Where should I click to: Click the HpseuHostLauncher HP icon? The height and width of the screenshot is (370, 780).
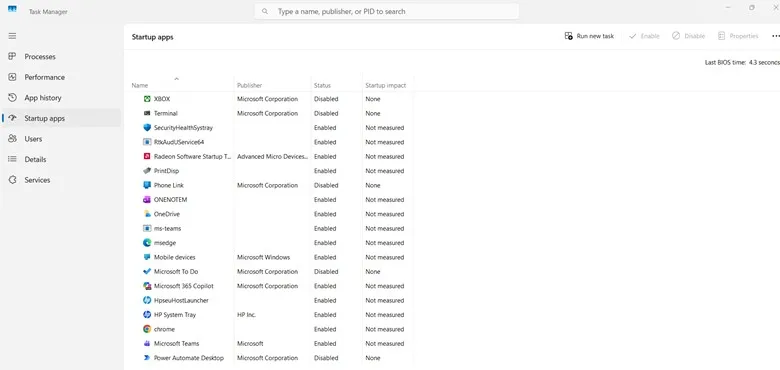point(147,300)
